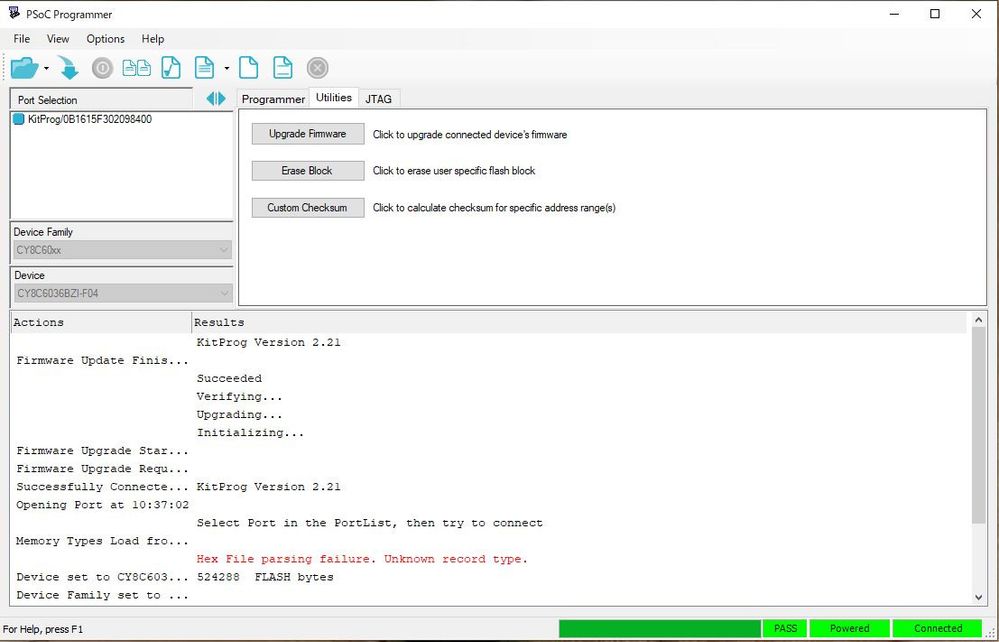This screenshot has width=999, height=642.
Task: Click the green progress bar in status bar
Action: (x=659, y=629)
